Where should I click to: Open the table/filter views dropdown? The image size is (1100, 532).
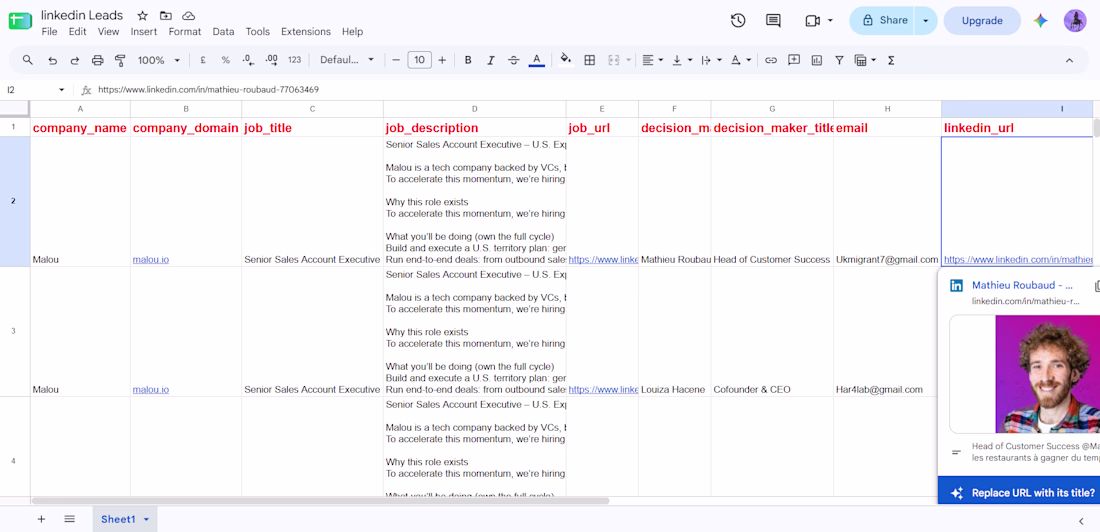click(865, 60)
